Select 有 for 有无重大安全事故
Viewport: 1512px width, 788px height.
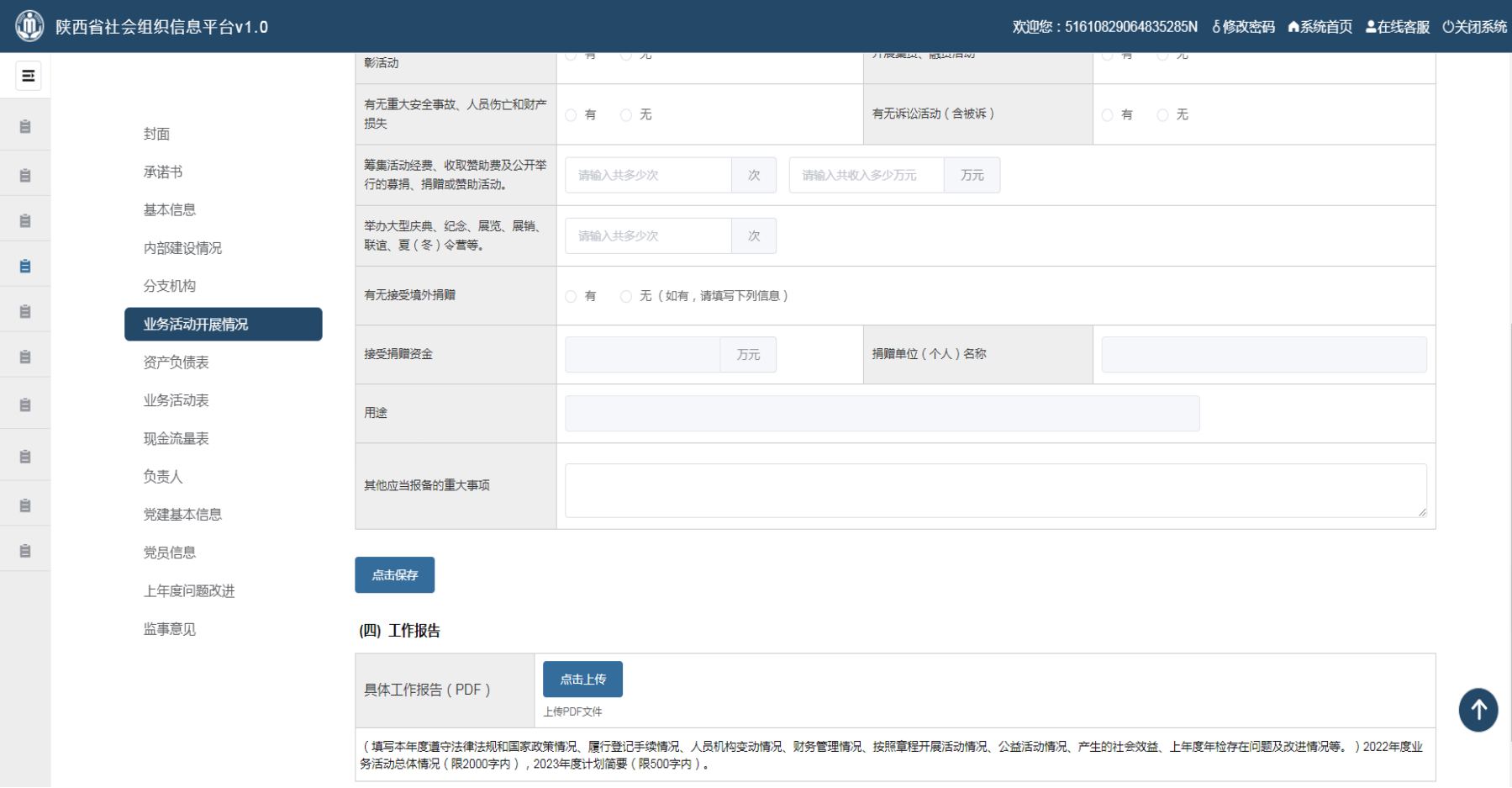click(572, 115)
